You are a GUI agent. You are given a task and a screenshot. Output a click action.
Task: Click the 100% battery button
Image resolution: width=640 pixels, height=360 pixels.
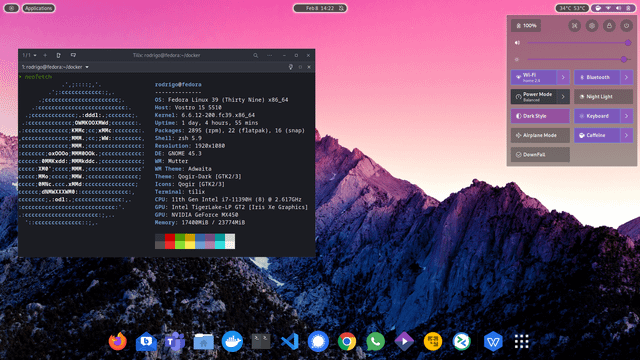click(x=526, y=26)
